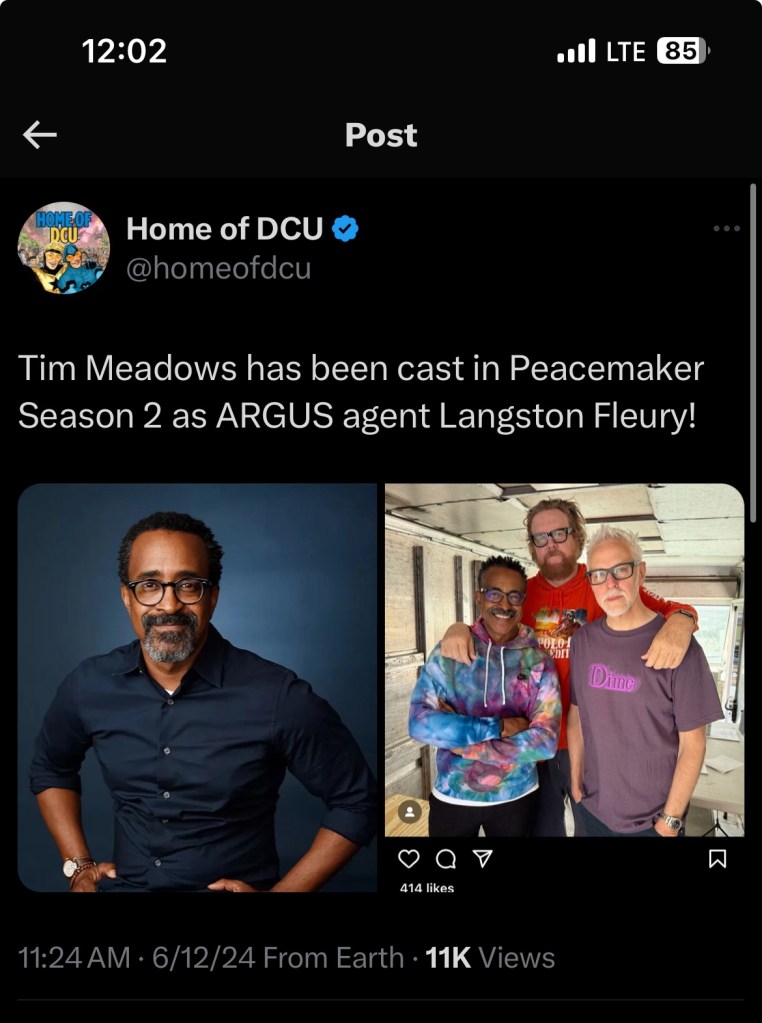This screenshot has width=762, height=1023.
Task: Tap the 11:24 AM timestamp
Action: point(74,958)
